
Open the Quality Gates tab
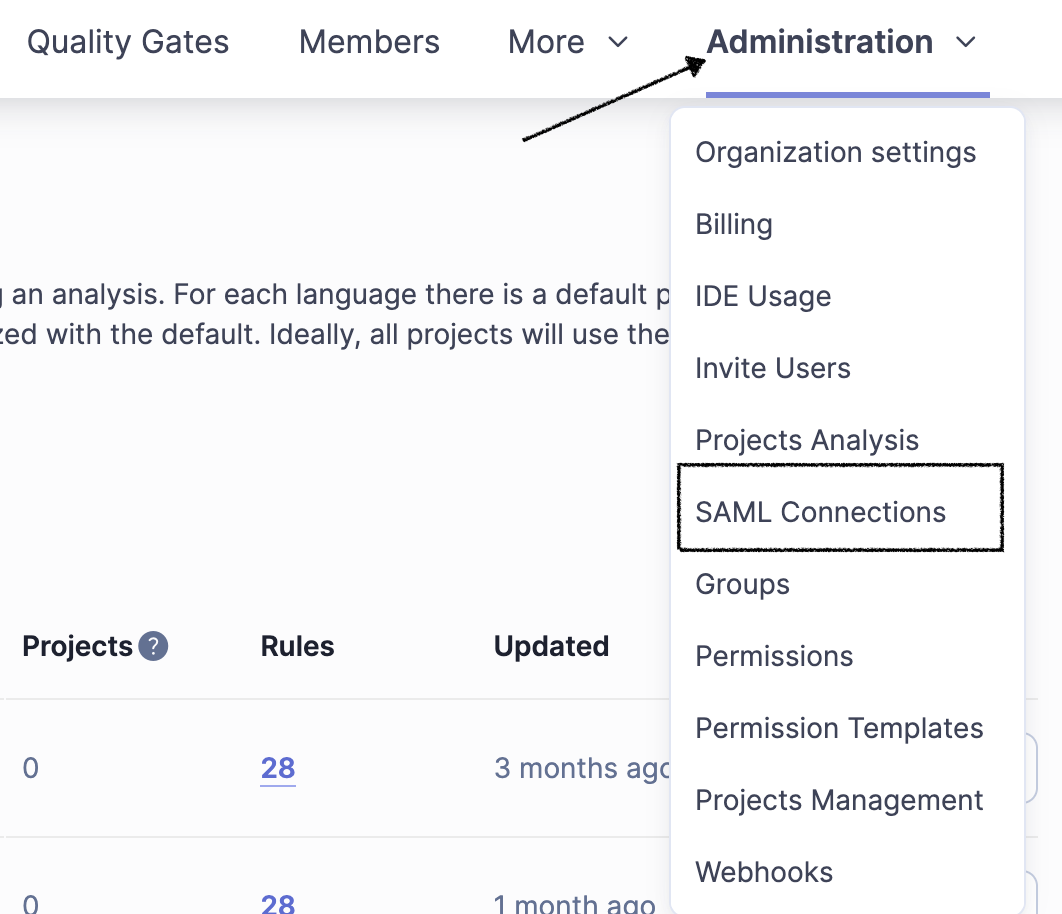coord(128,42)
